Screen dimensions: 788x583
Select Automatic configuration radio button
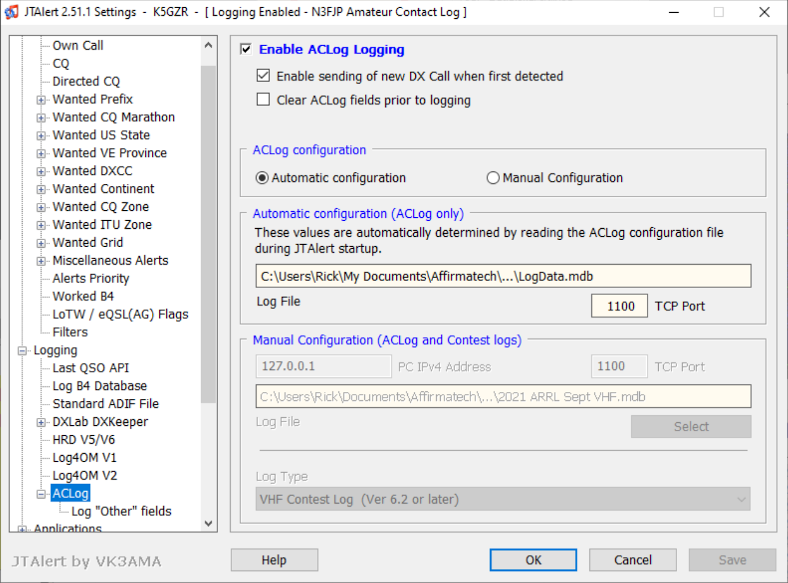262,178
